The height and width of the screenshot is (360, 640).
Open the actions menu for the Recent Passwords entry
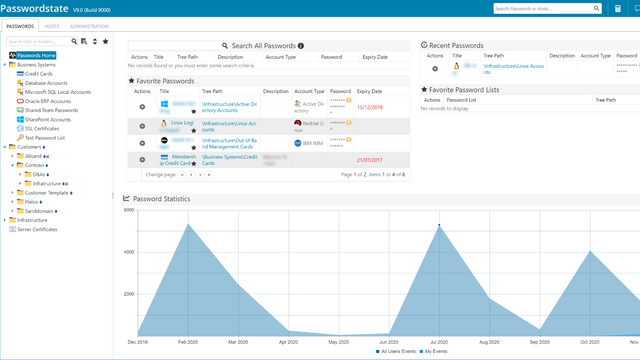click(435, 69)
